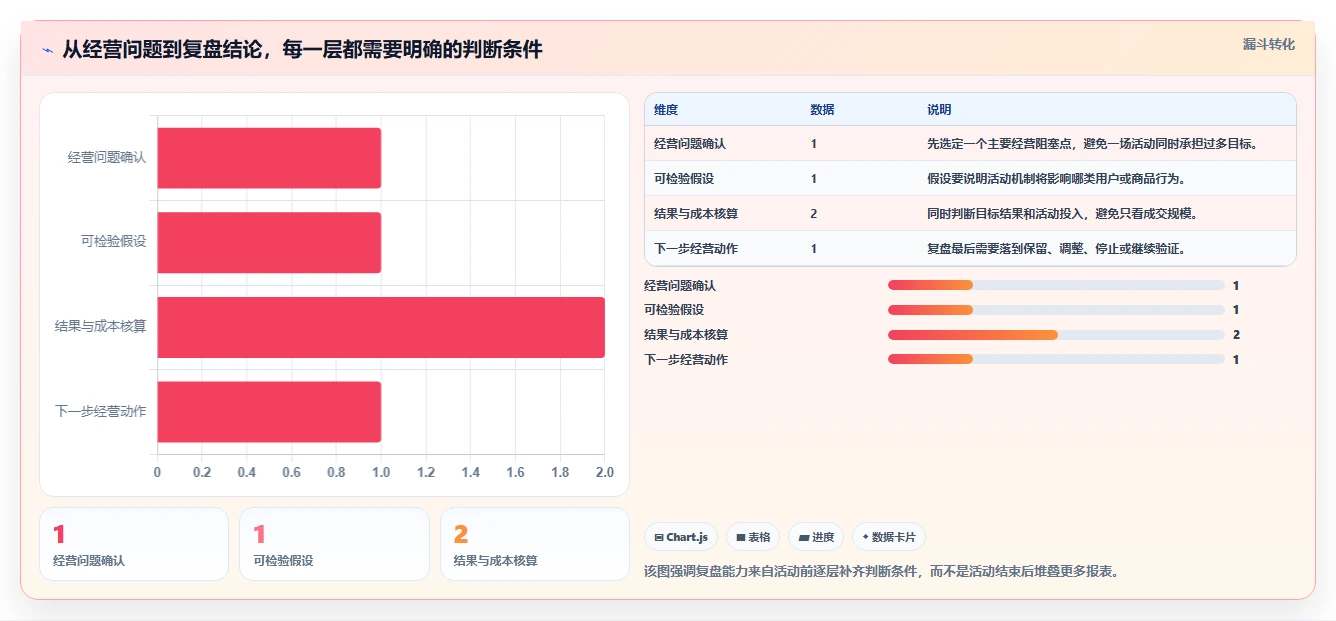Click the data value 1 in 经营问题确认 table row
Screen dimensions: 1336x621
814,144
